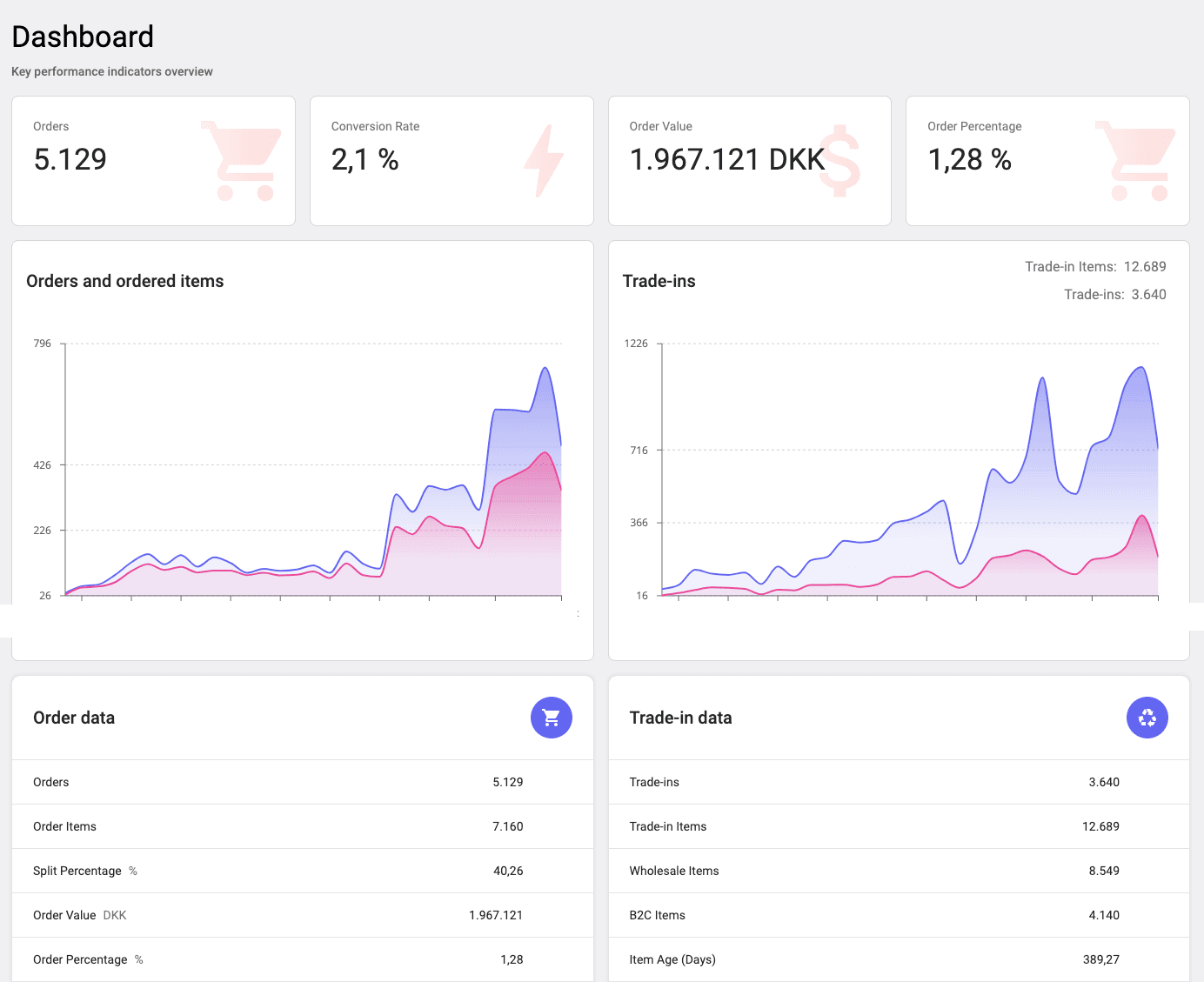Click the 226 axis label on orders chart
Screen dimensions: 1204x982
tap(43, 531)
